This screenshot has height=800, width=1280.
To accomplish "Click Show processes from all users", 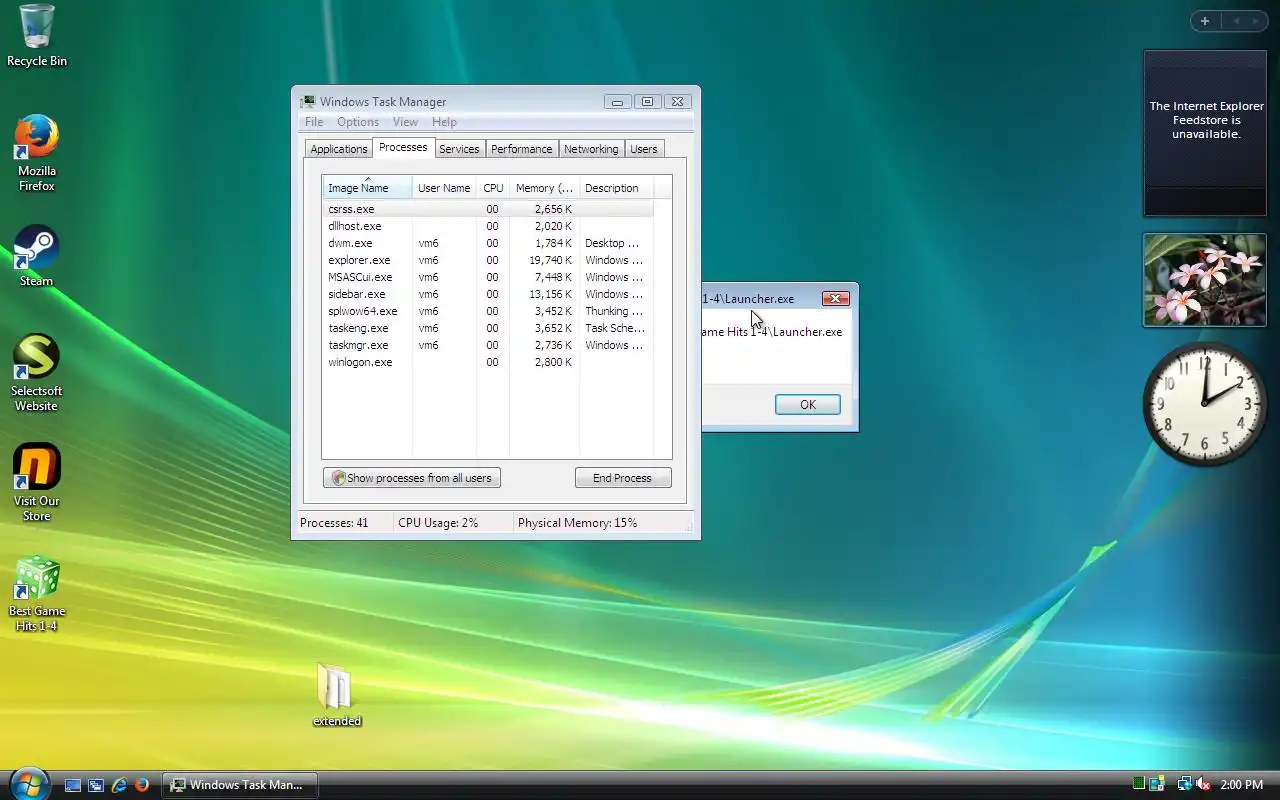I will 412,478.
